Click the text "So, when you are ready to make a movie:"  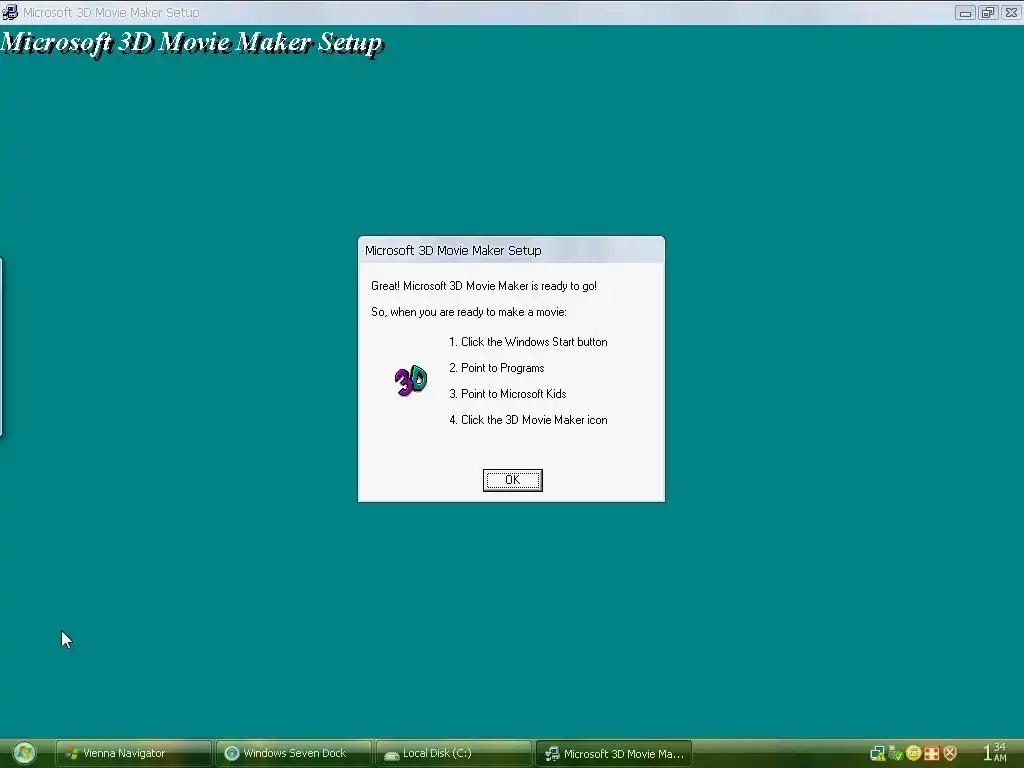(469, 312)
